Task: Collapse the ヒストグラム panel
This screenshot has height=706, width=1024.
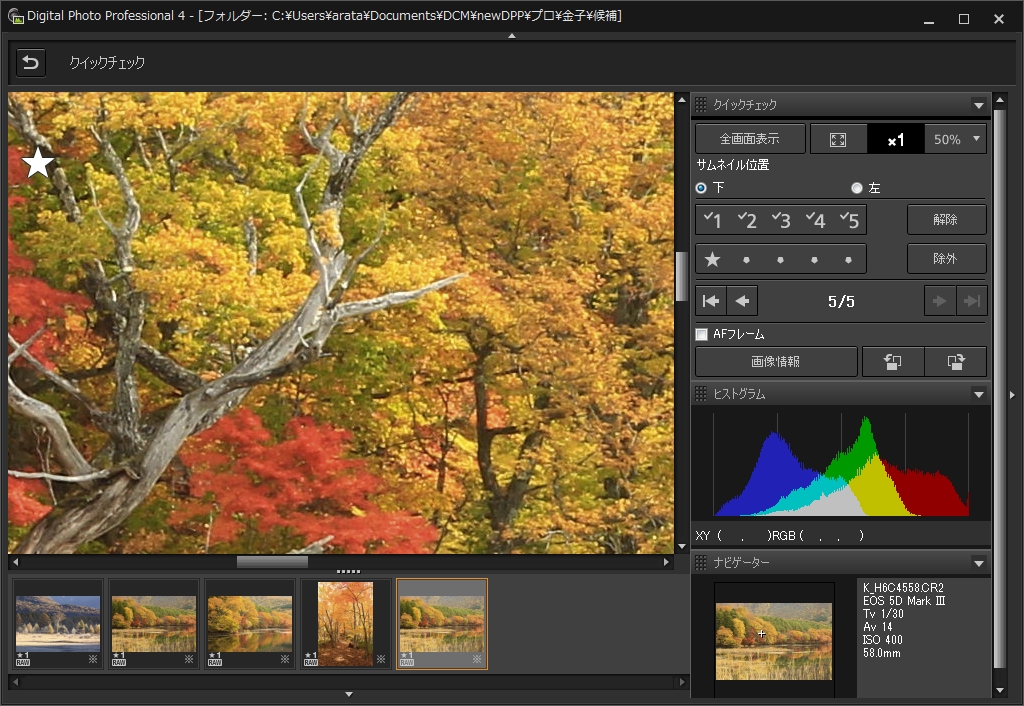Action: tap(979, 393)
